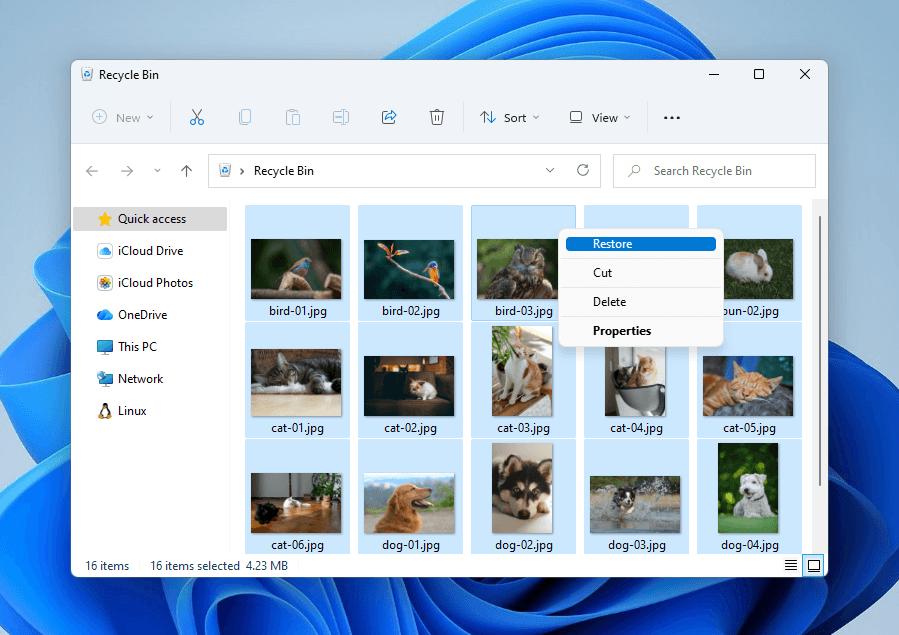The image size is (899, 635).
Task: Switch to large thumbnails view icon
Action: click(x=814, y=566)
